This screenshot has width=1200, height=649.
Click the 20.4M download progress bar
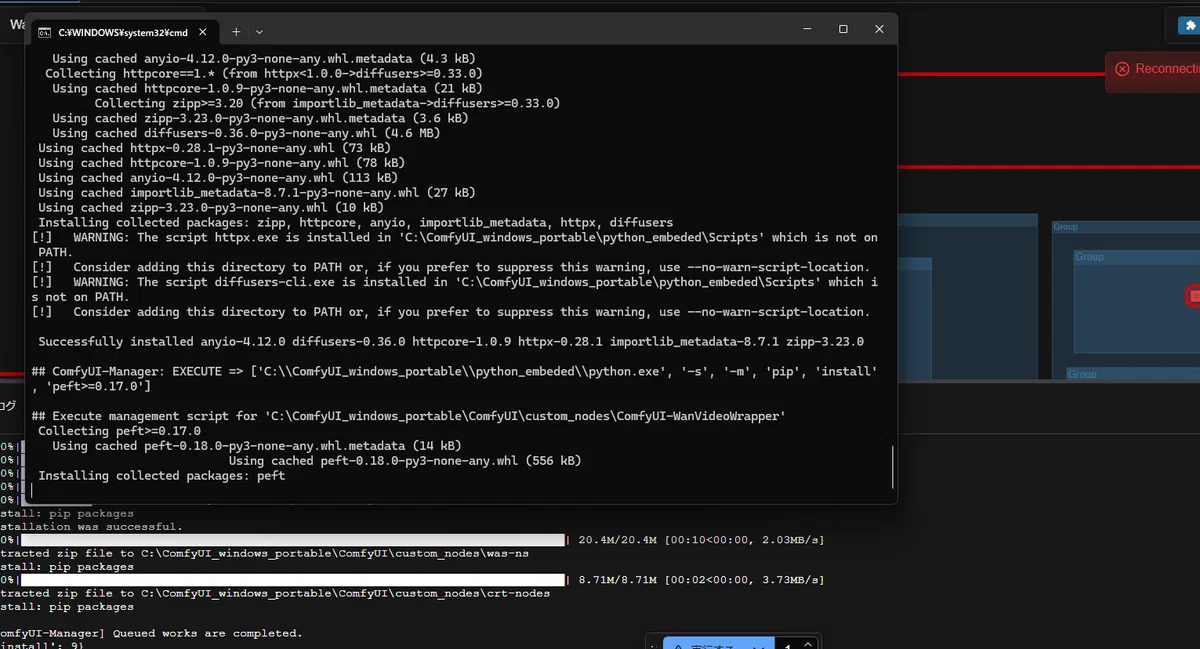(293, 540)
